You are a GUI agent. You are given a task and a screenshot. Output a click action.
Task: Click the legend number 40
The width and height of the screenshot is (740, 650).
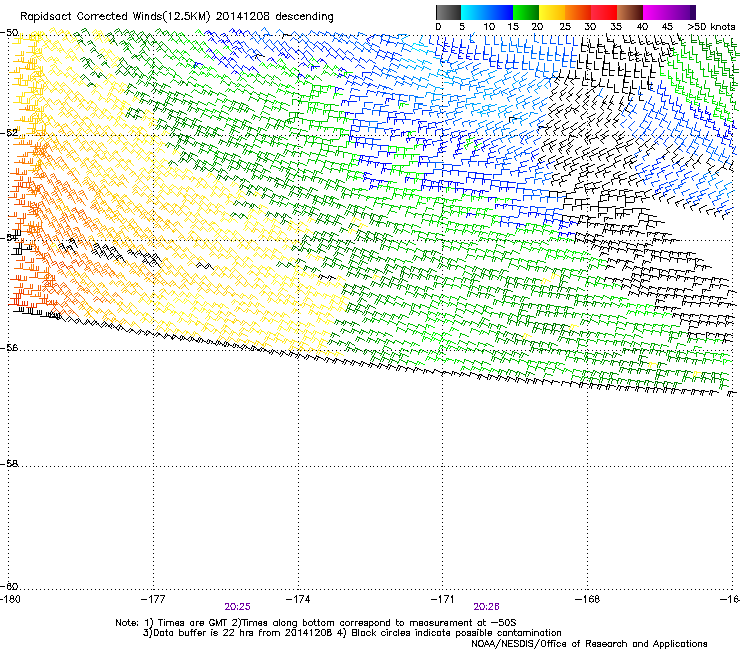pos(642,27)
